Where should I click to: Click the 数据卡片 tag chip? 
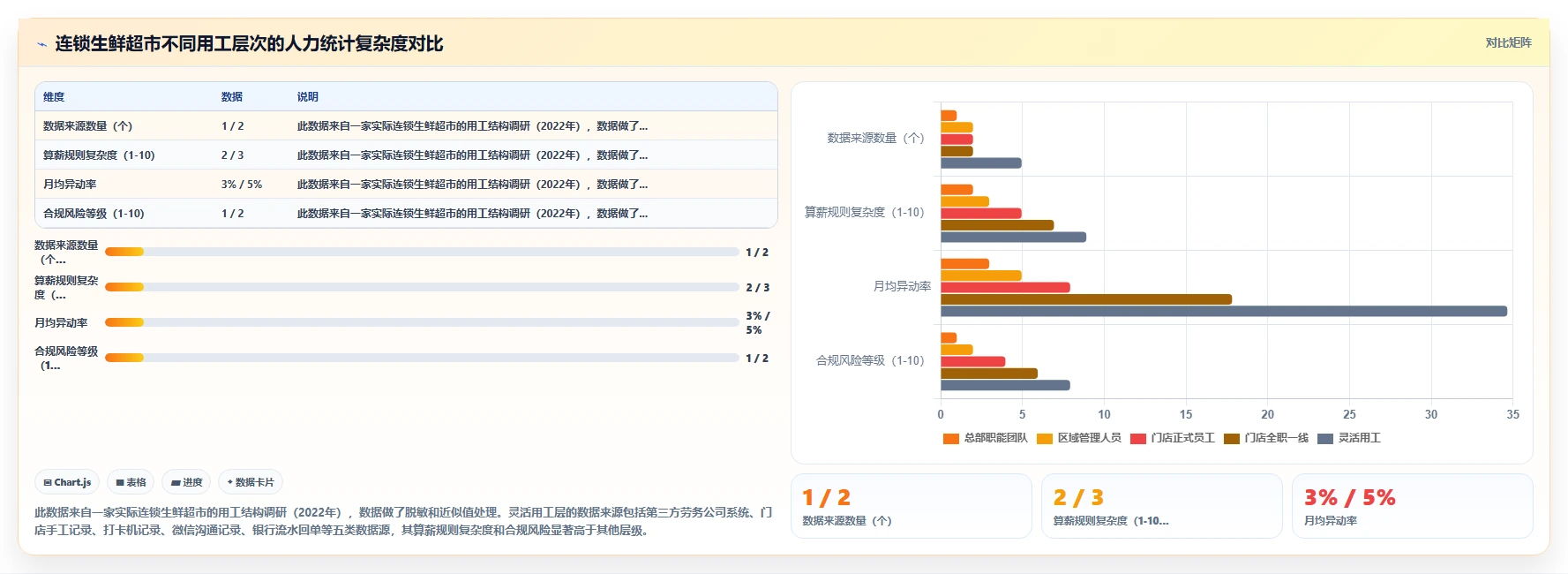251,482
